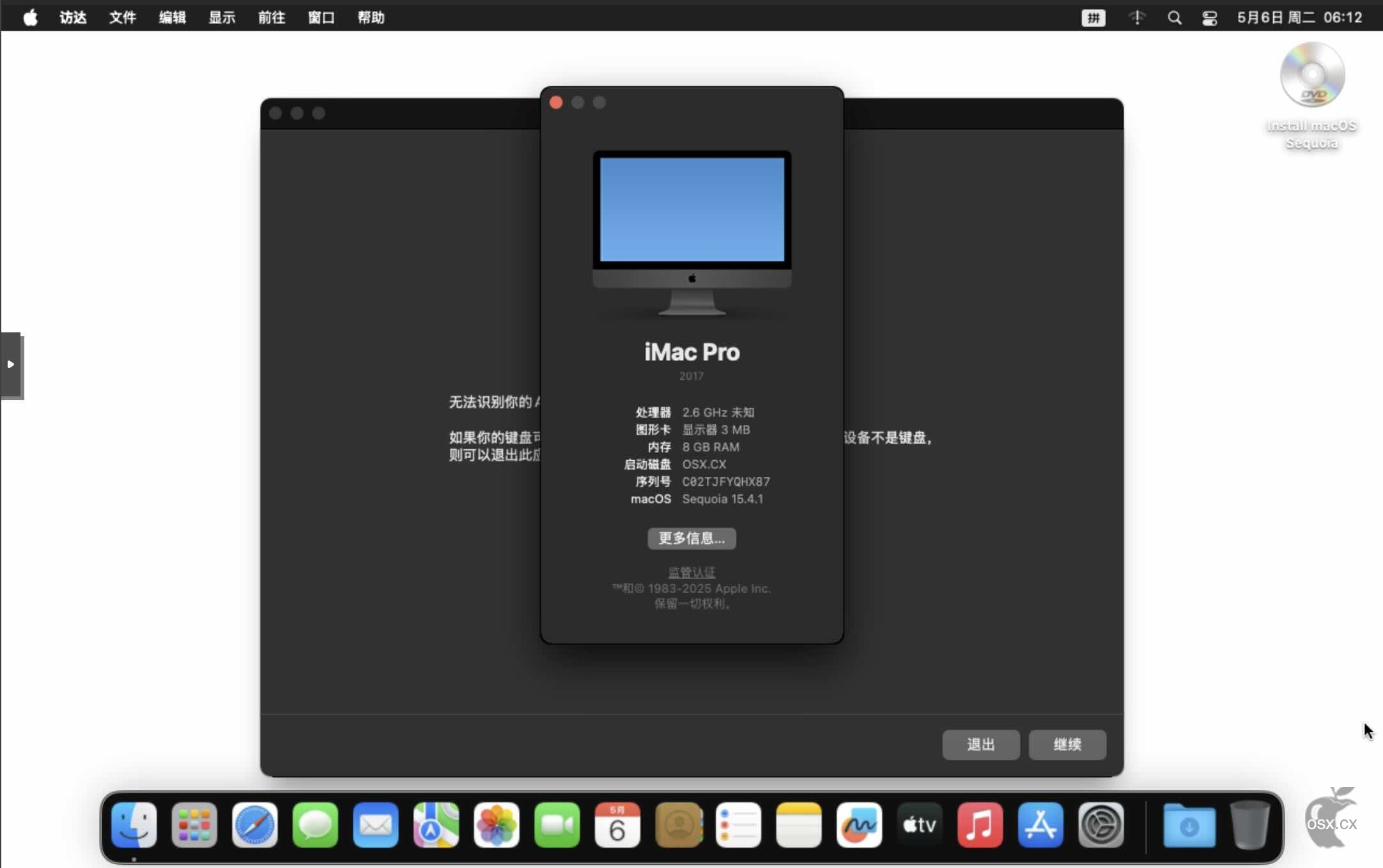Switch Pinyin input source in menu bar
Screen dimensions: 1383x868
pos(1093,18)
